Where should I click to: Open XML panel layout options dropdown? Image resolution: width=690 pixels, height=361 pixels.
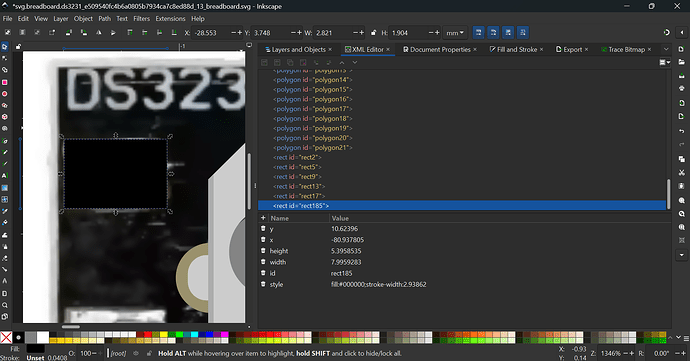pos(664,63)
